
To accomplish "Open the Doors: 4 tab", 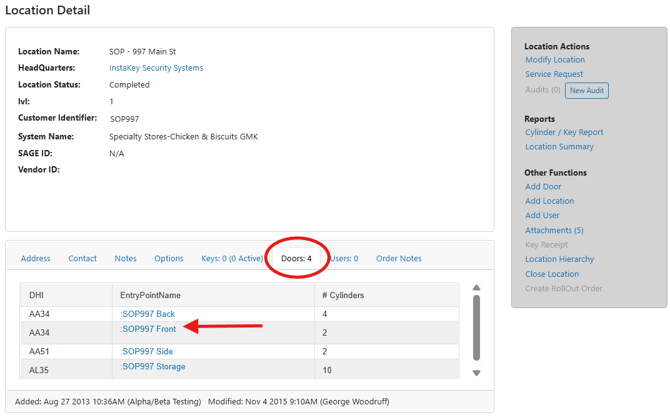I will (x=296, y=258).
